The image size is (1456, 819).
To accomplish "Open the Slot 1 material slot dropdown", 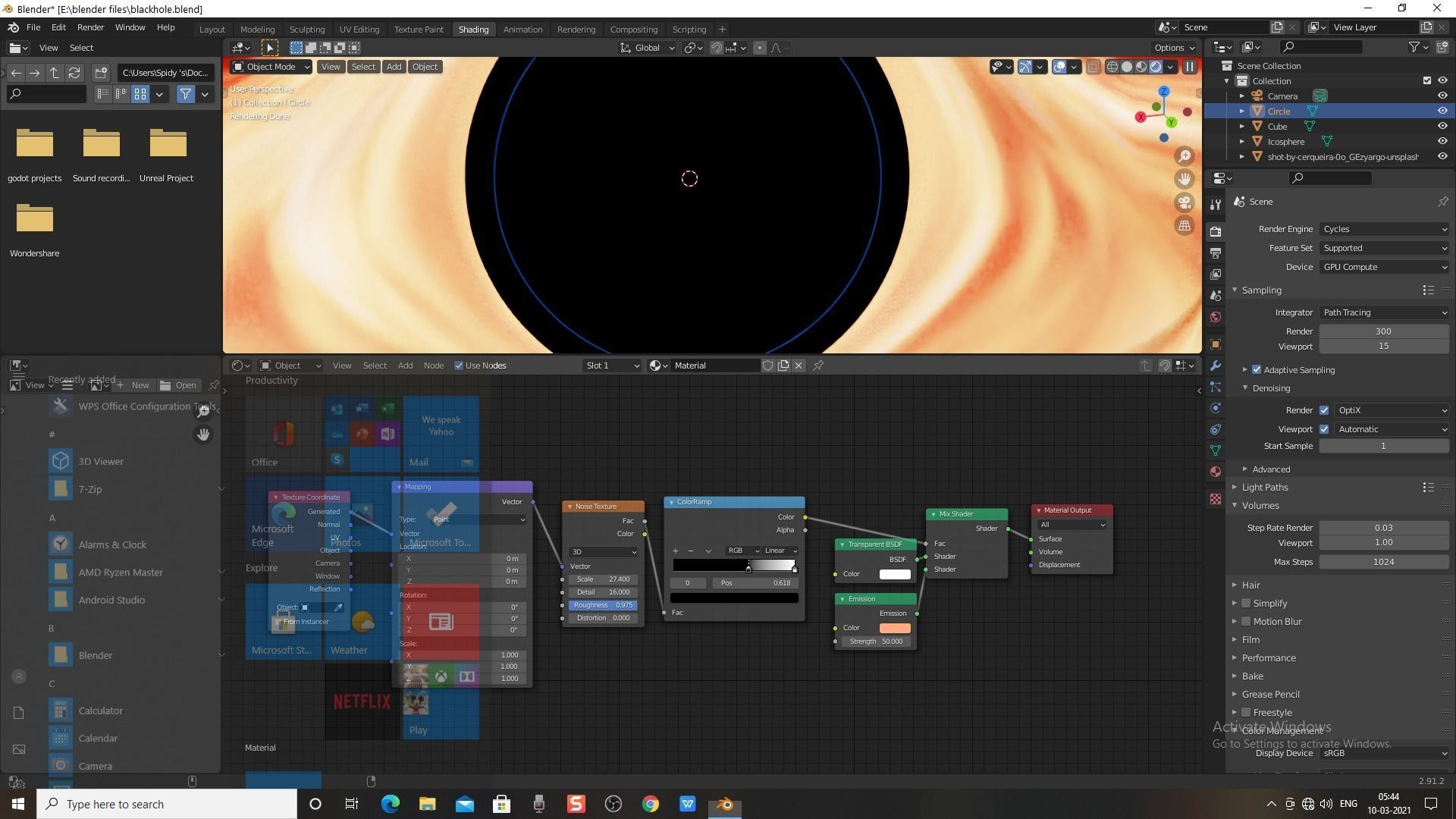I will click(613, 366).
